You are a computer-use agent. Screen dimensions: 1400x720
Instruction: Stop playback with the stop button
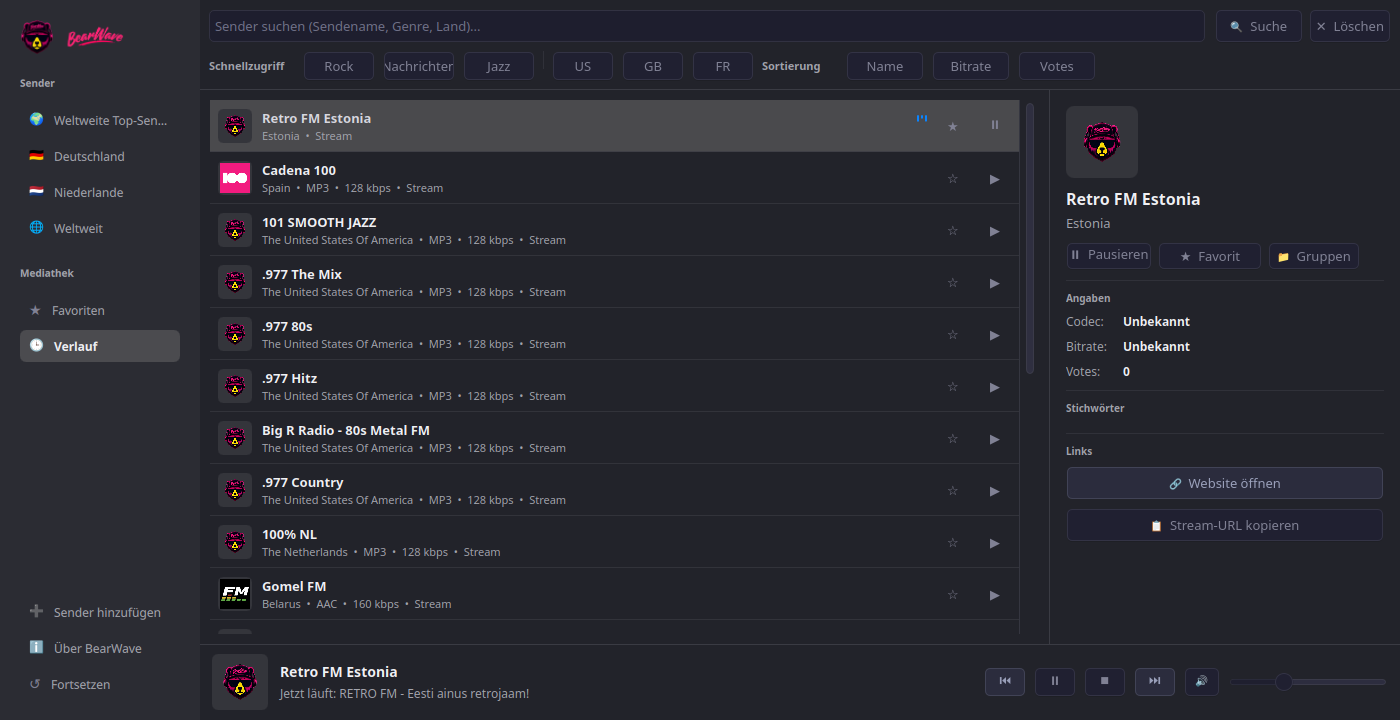tap(1105, 681)
